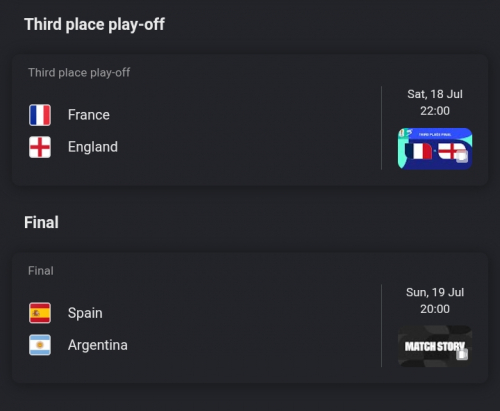Click the Sun, 19 Jul match date
Screen dimensions: 500x411
pyautogui.click(x=435, y=292)
